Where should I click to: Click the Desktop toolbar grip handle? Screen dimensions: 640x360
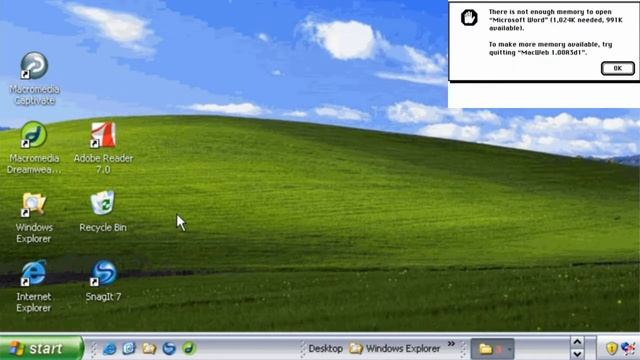point(302,349)
